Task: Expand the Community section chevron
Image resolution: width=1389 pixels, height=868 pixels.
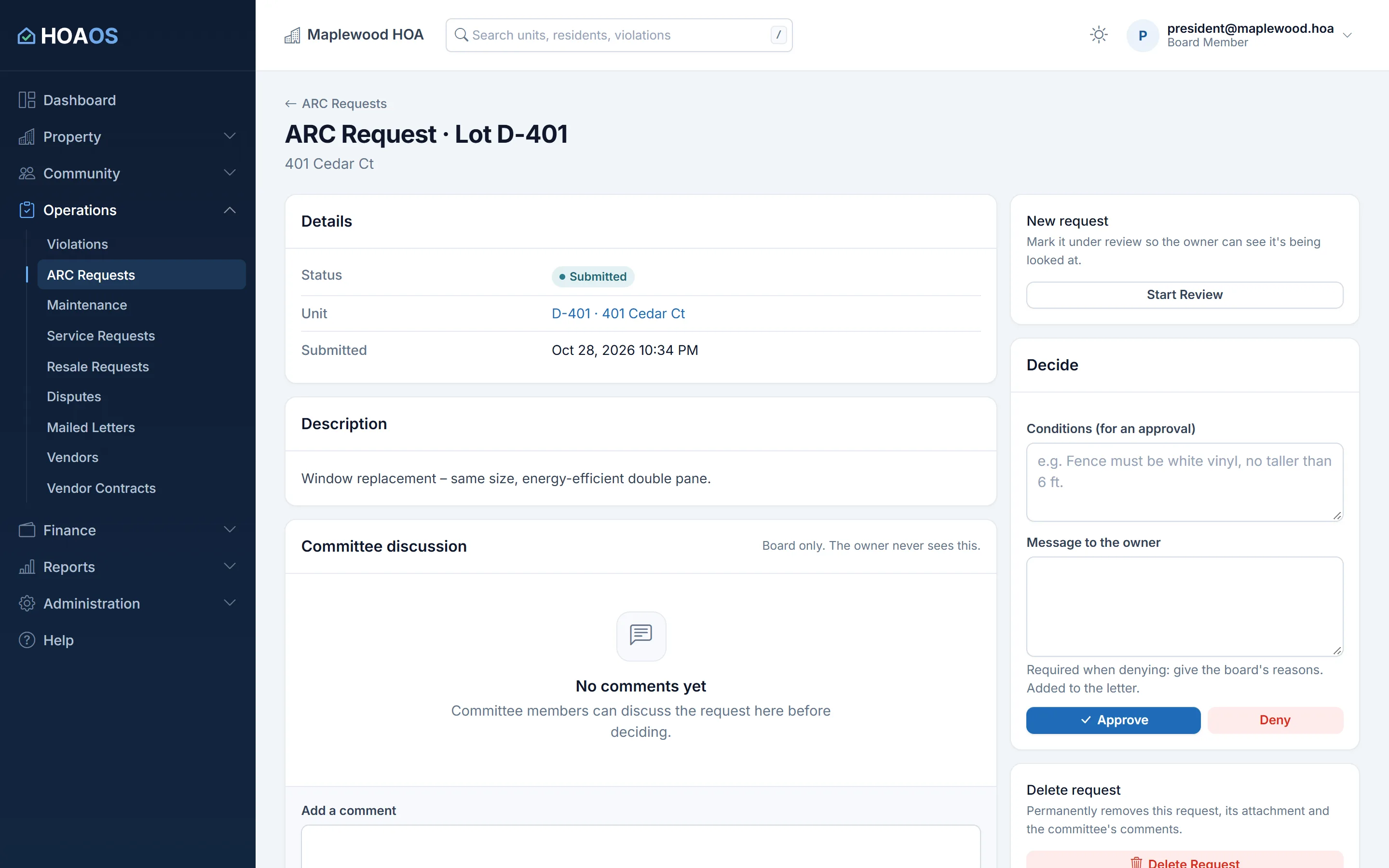Action: point(230,174)
